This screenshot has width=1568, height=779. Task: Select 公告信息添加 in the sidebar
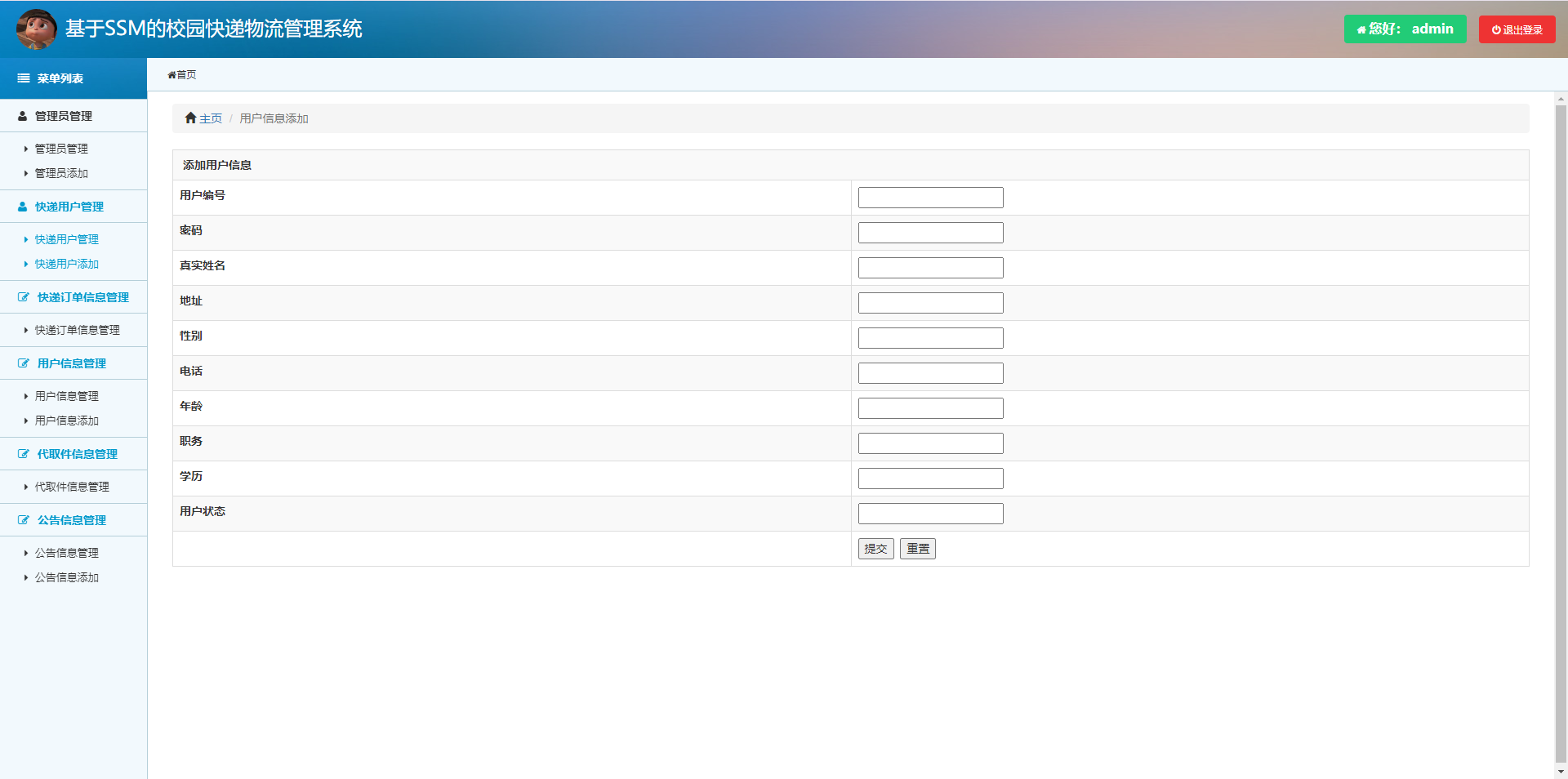[x=66, y=577]
